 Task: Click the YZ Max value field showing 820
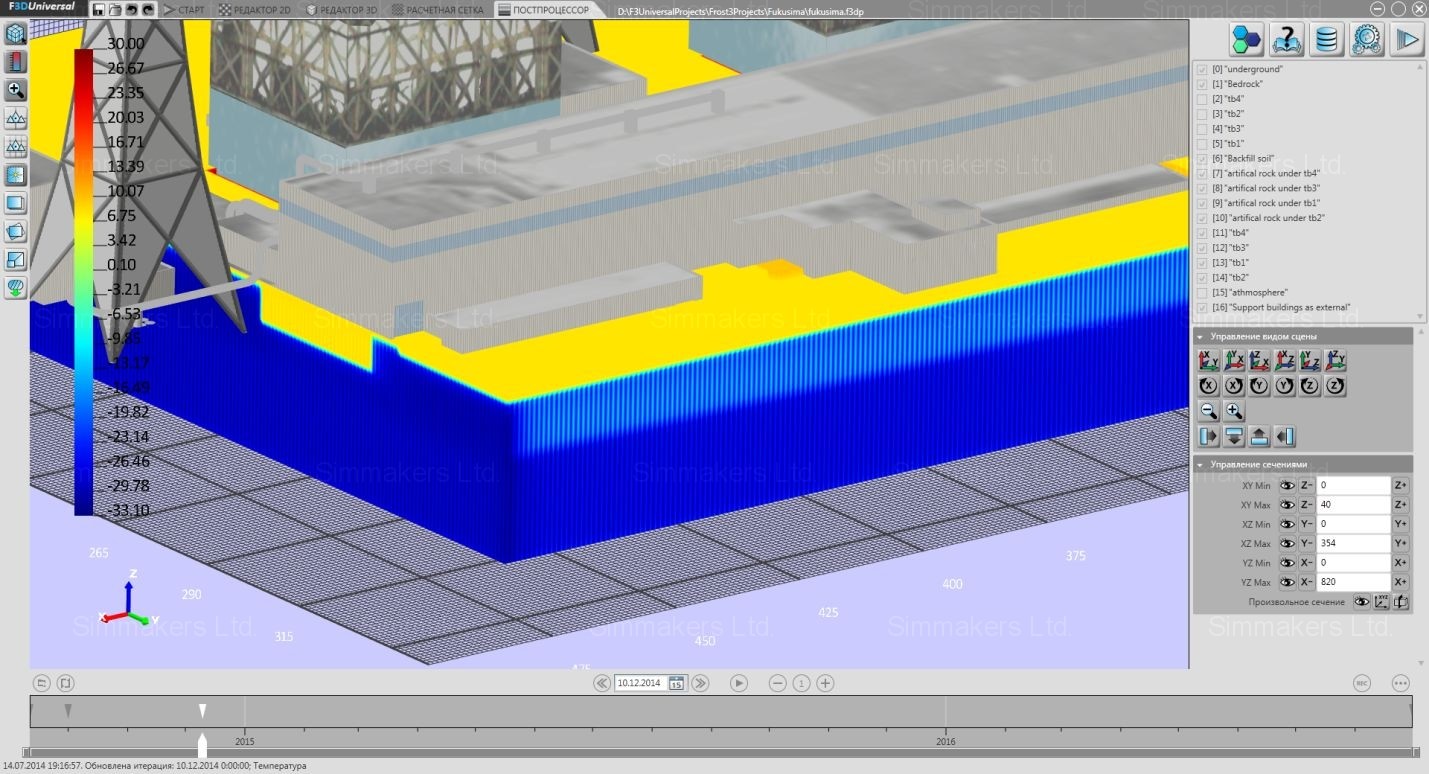pos(1354,582)
